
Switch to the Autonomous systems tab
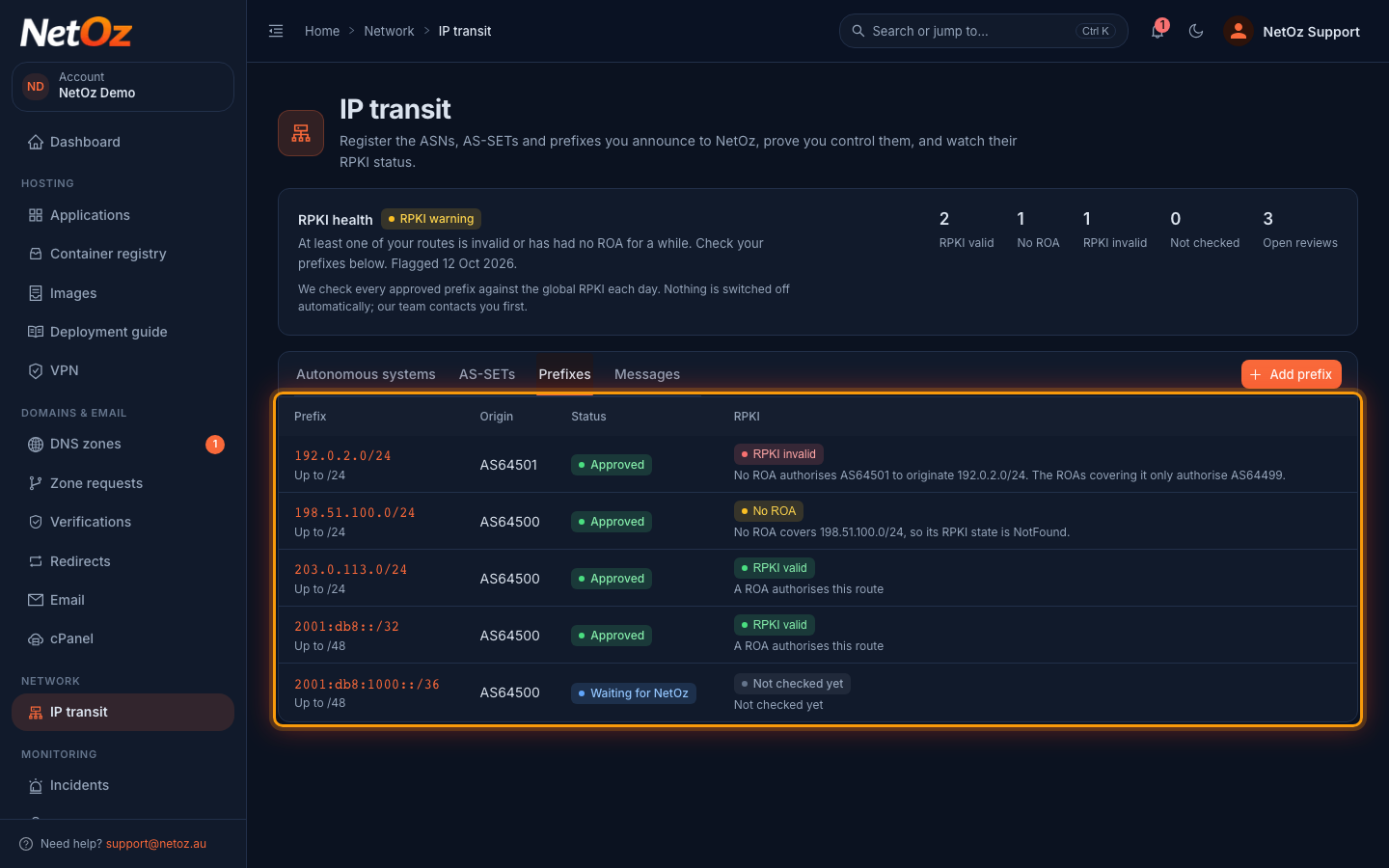pyautogui.click(x=366, y=374)
